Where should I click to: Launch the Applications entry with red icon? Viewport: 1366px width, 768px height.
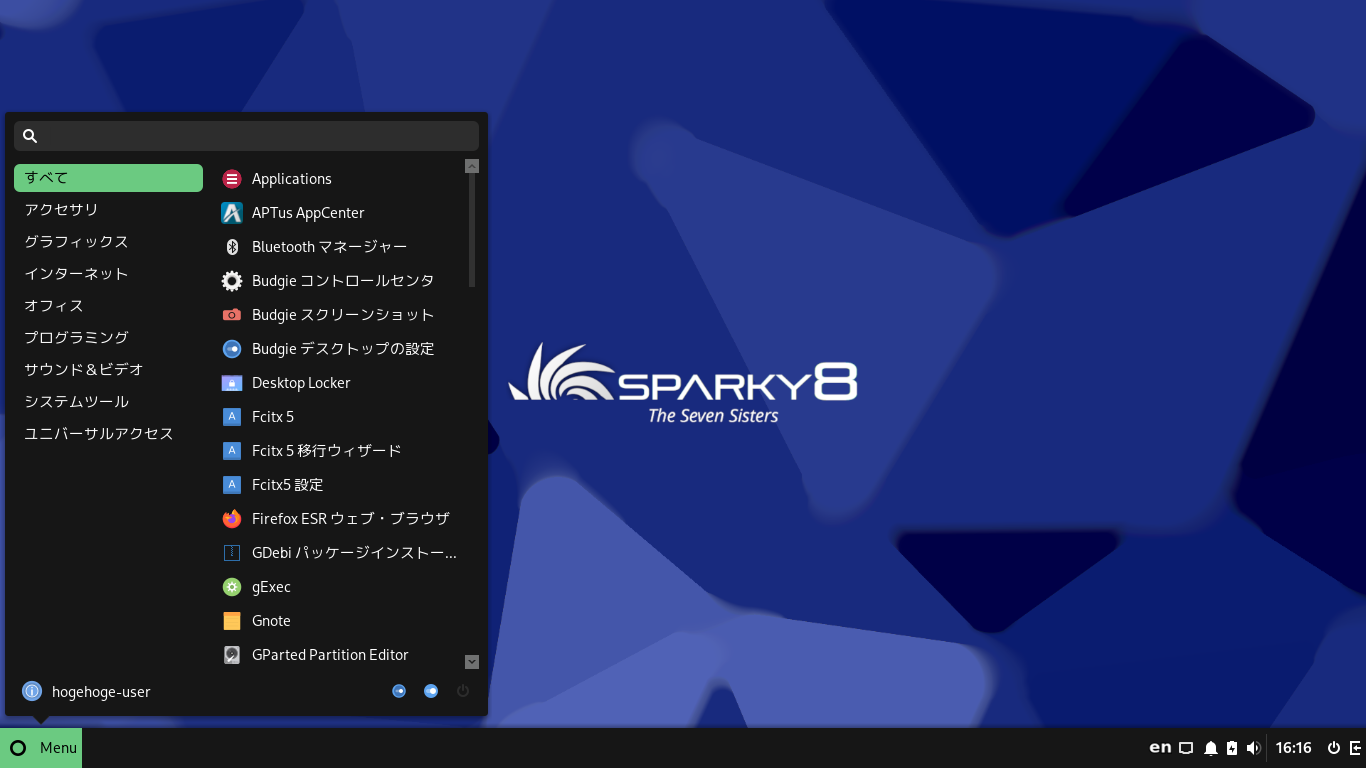click(338, 179)
